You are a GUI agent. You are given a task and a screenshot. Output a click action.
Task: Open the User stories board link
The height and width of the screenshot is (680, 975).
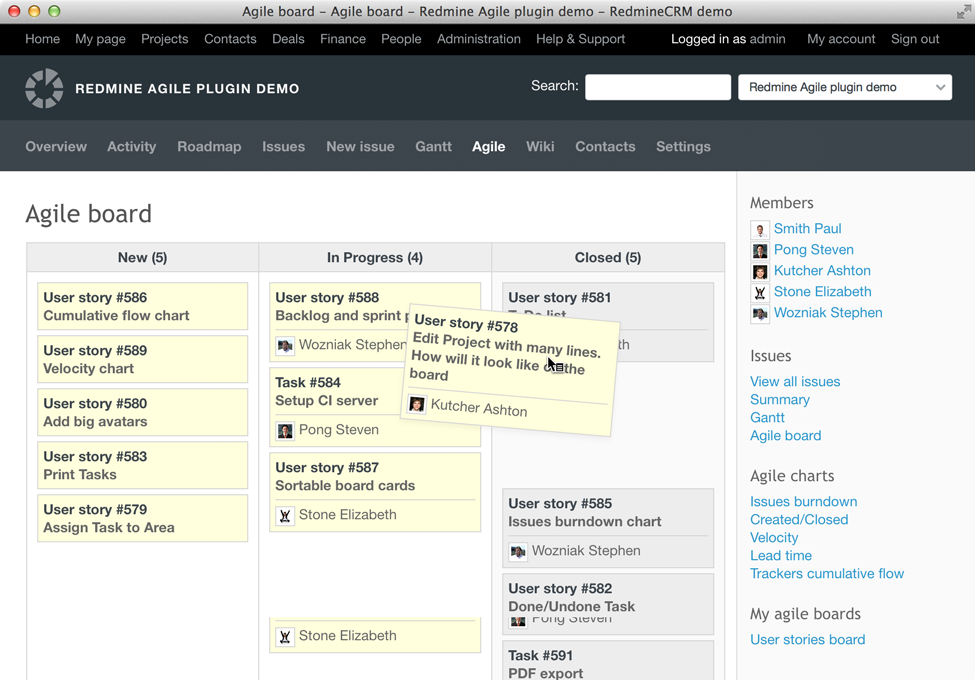tap(807, 640)
